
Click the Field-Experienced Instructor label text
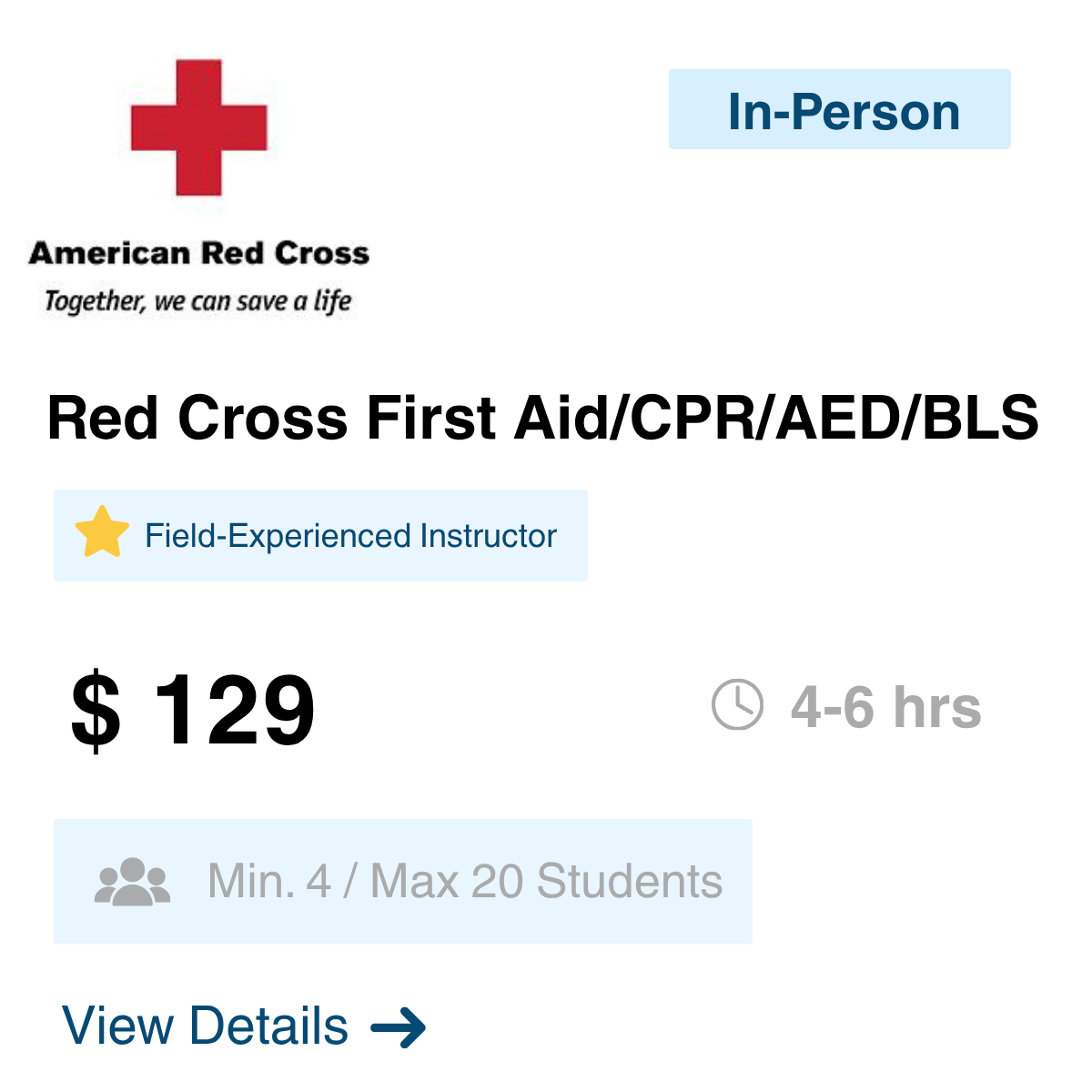tap(350, 536)
